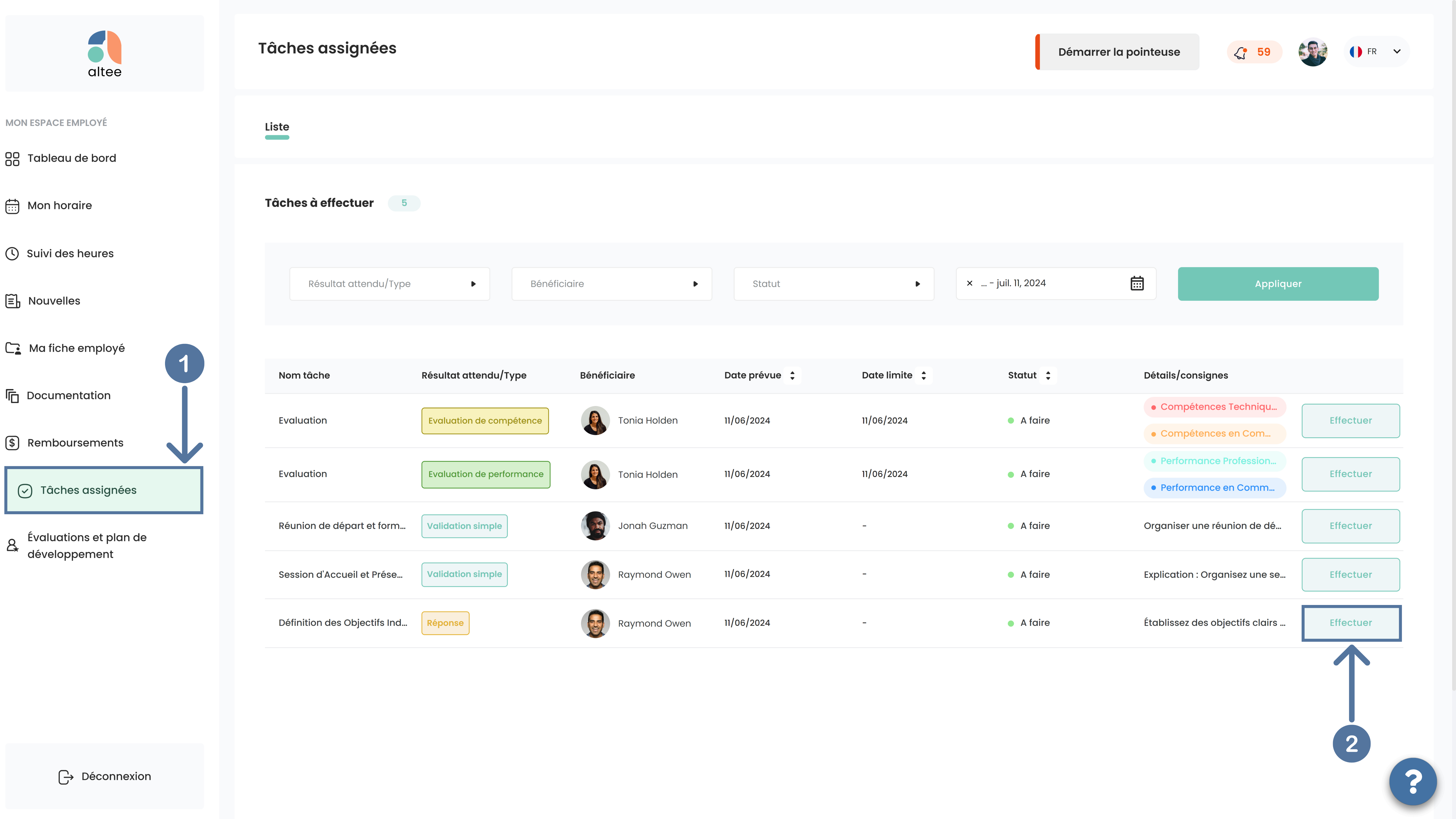Go to Tableau de bord
The height and width of the screenshot is (819, 1456).
click(x=72, y=158)
